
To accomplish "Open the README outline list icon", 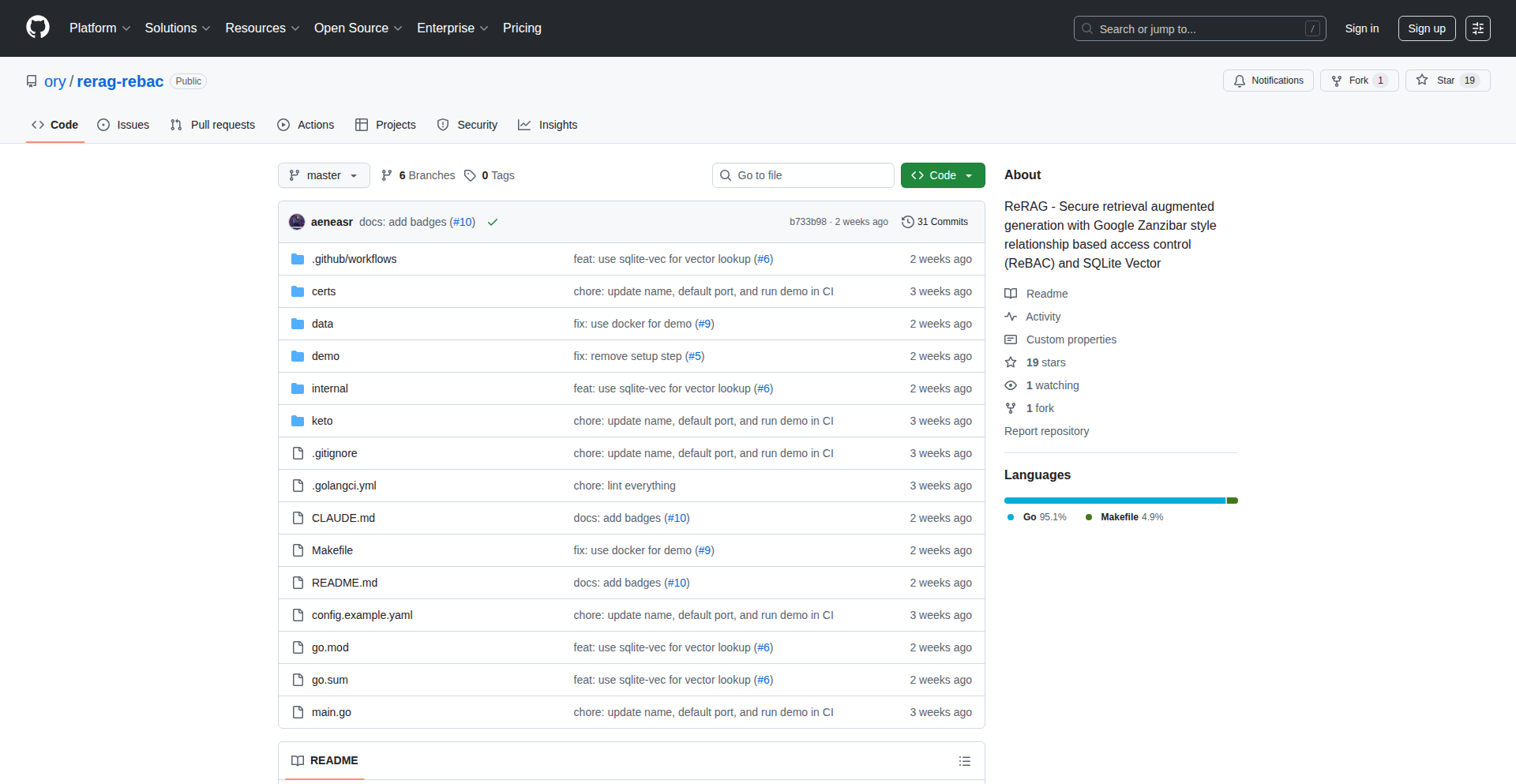I will [964, 761].
